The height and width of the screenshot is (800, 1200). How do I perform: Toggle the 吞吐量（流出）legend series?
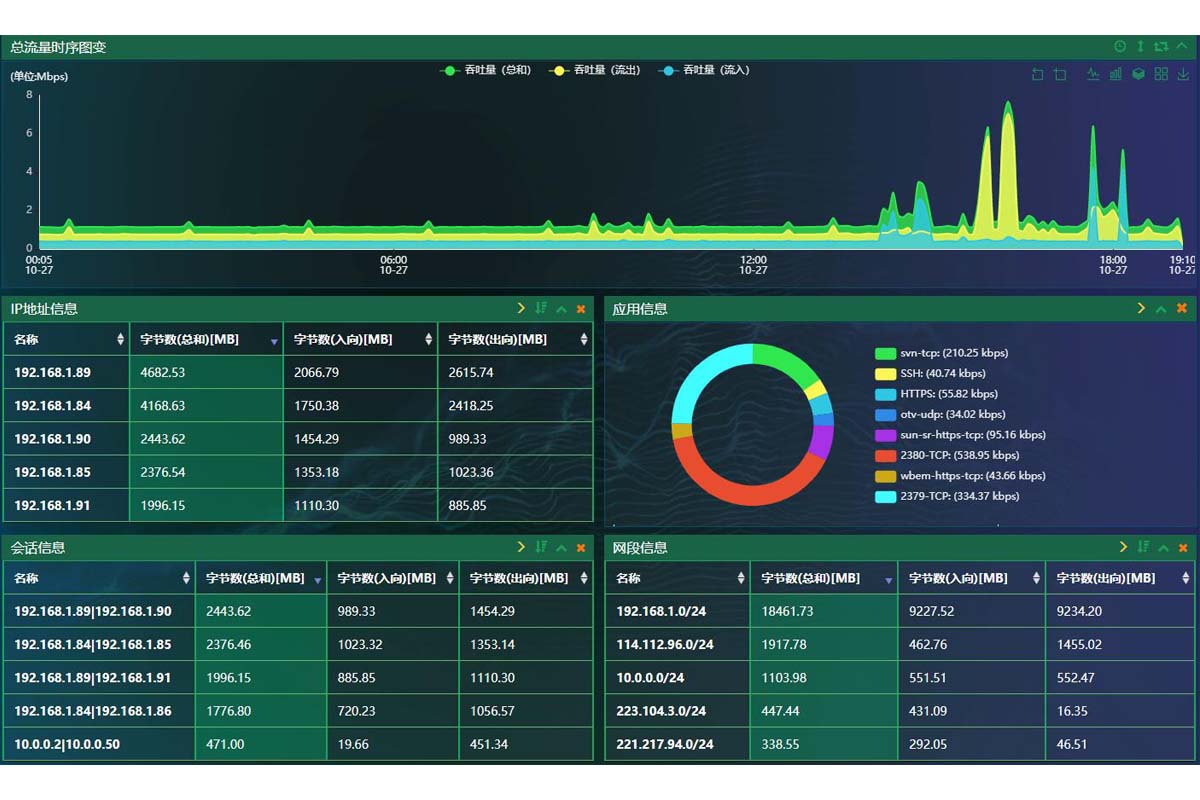[596, 70]
